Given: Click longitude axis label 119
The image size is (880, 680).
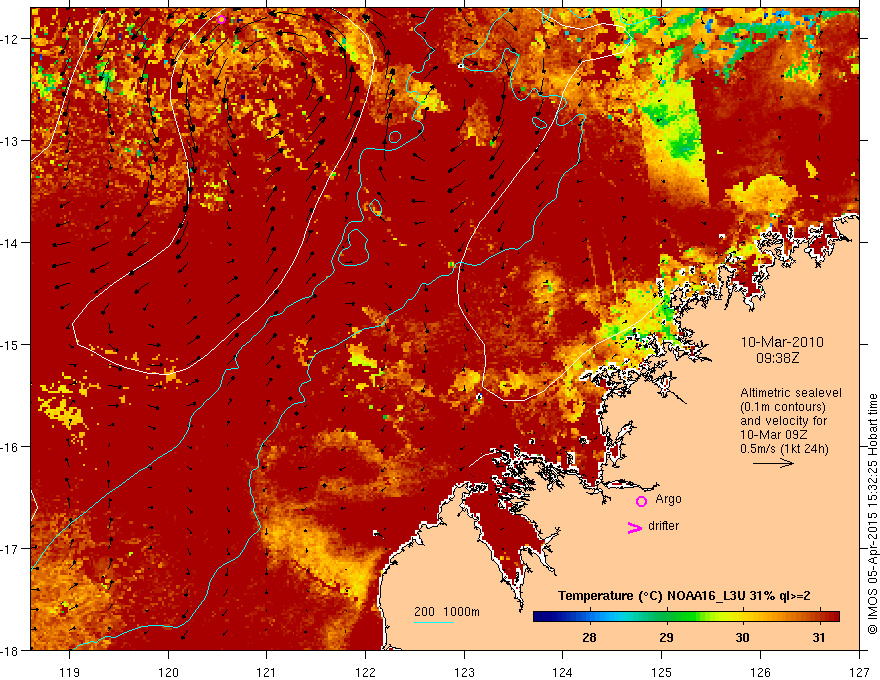Looking at the screenshot, I should pos(70,672).
